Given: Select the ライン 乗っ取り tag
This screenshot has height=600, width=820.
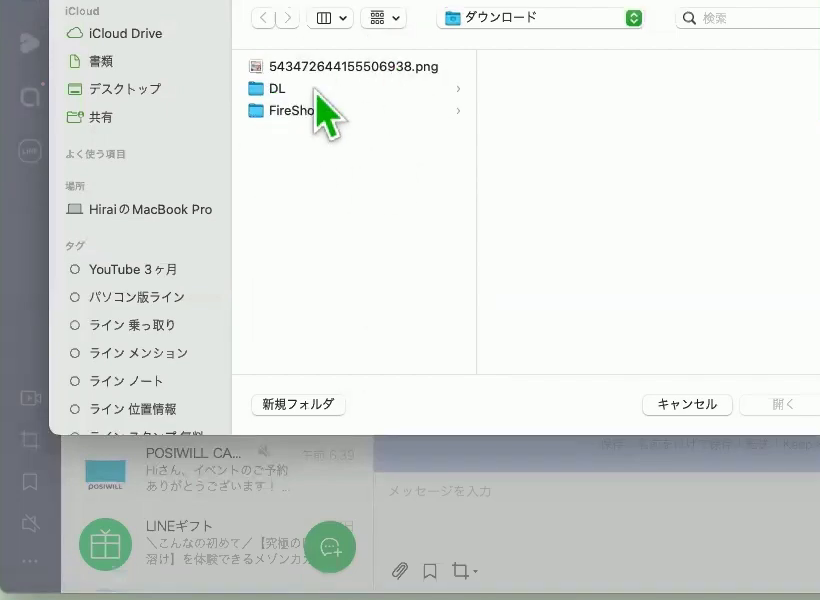Looking at the screenshot, I should (x=122, y=325).
